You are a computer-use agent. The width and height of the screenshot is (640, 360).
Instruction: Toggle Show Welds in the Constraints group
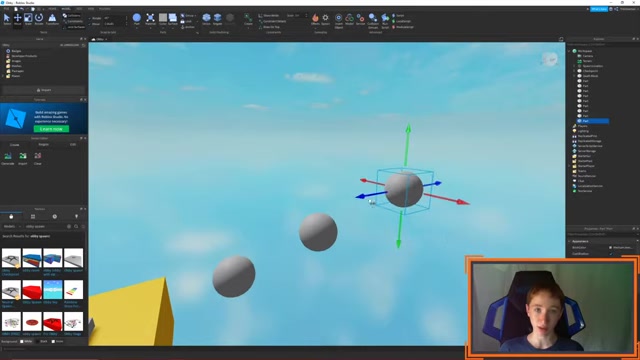click(x=269, y=16)
